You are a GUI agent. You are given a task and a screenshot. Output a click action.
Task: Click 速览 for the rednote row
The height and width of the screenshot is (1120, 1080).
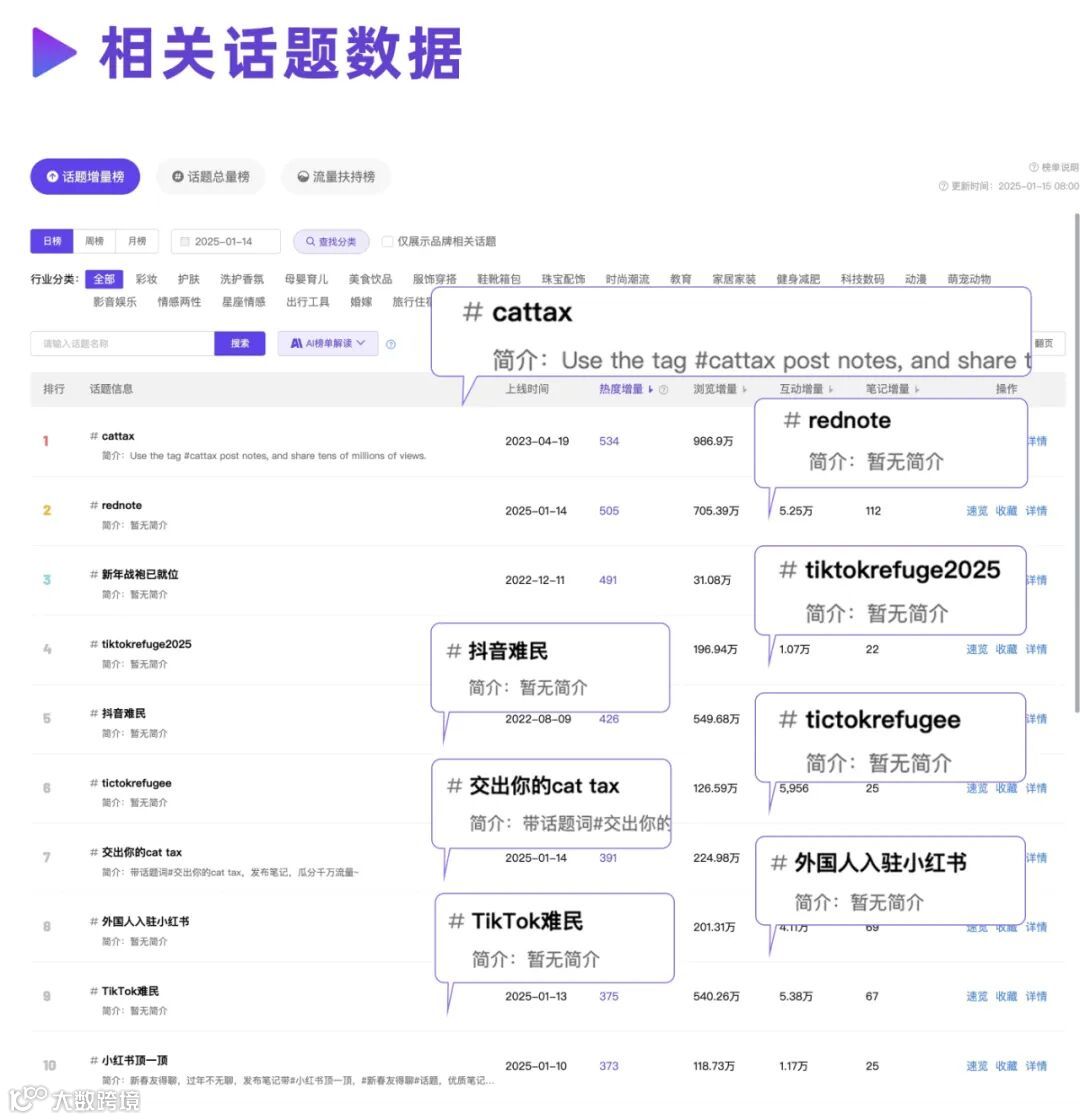tap(976, 511)
